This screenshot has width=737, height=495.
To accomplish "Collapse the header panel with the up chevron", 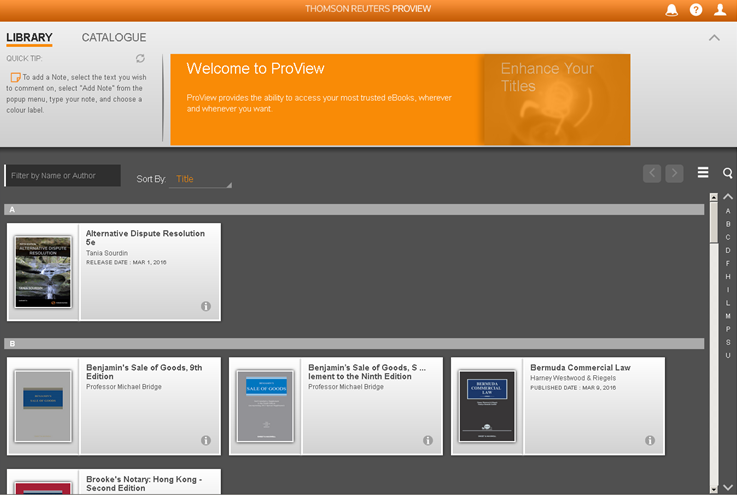I will pos(714,38).
